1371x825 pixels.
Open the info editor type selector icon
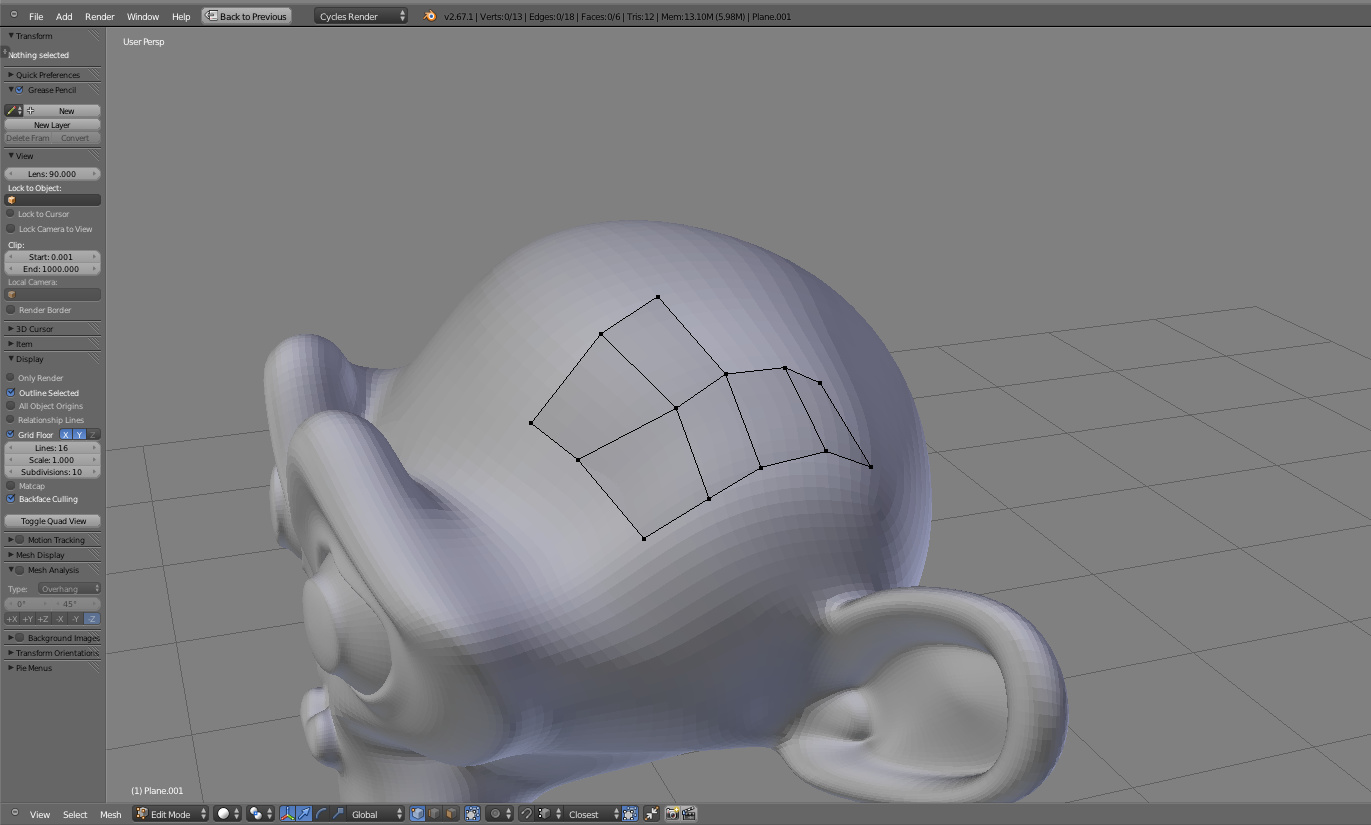click(14, 15)
